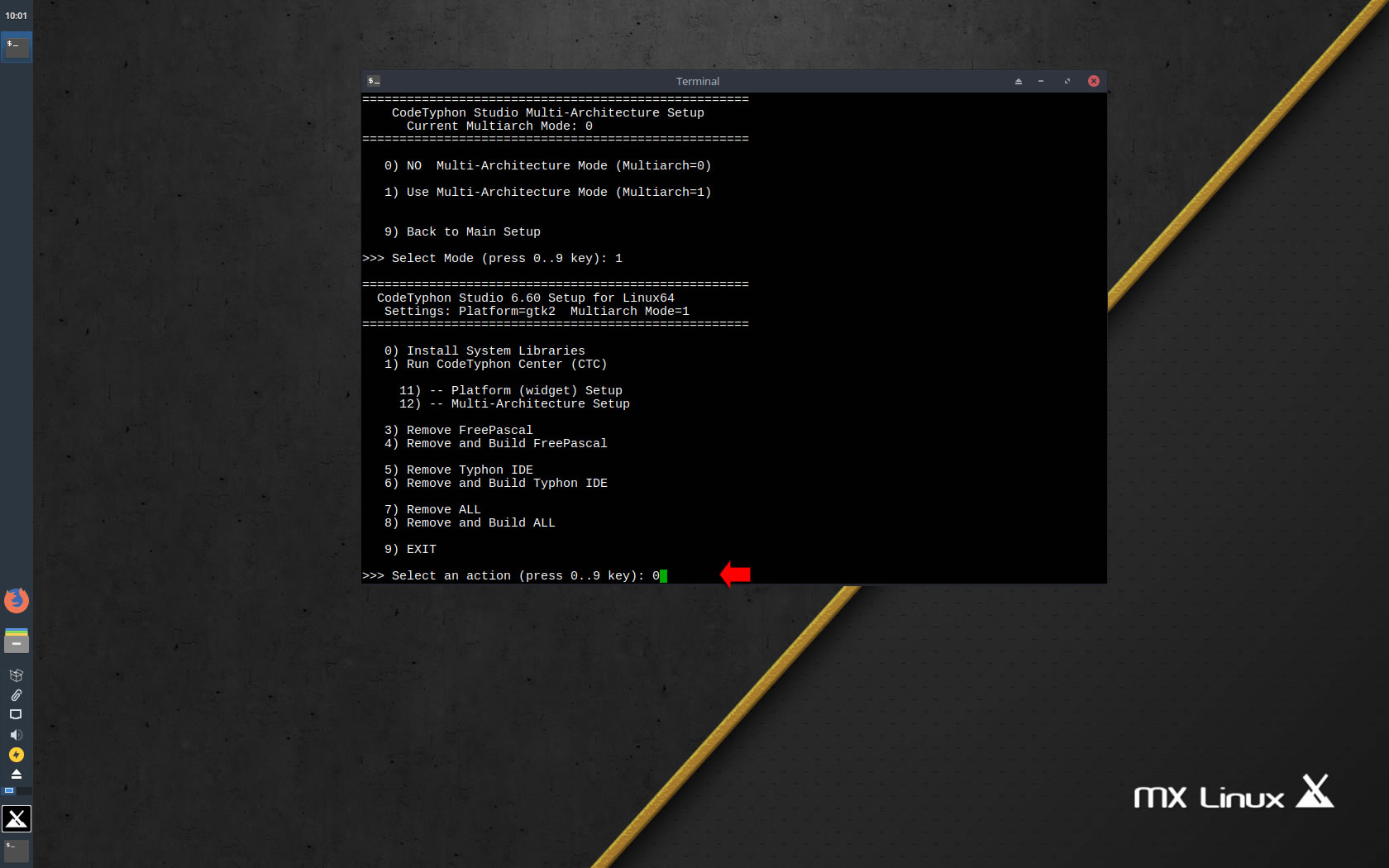Image resolution: width=1389 pixels, height=868 pixels.
Task: Click 'CodeTyphon Studio 6.60 Setup for Linux64' heading
Action: tap(526, 298)
